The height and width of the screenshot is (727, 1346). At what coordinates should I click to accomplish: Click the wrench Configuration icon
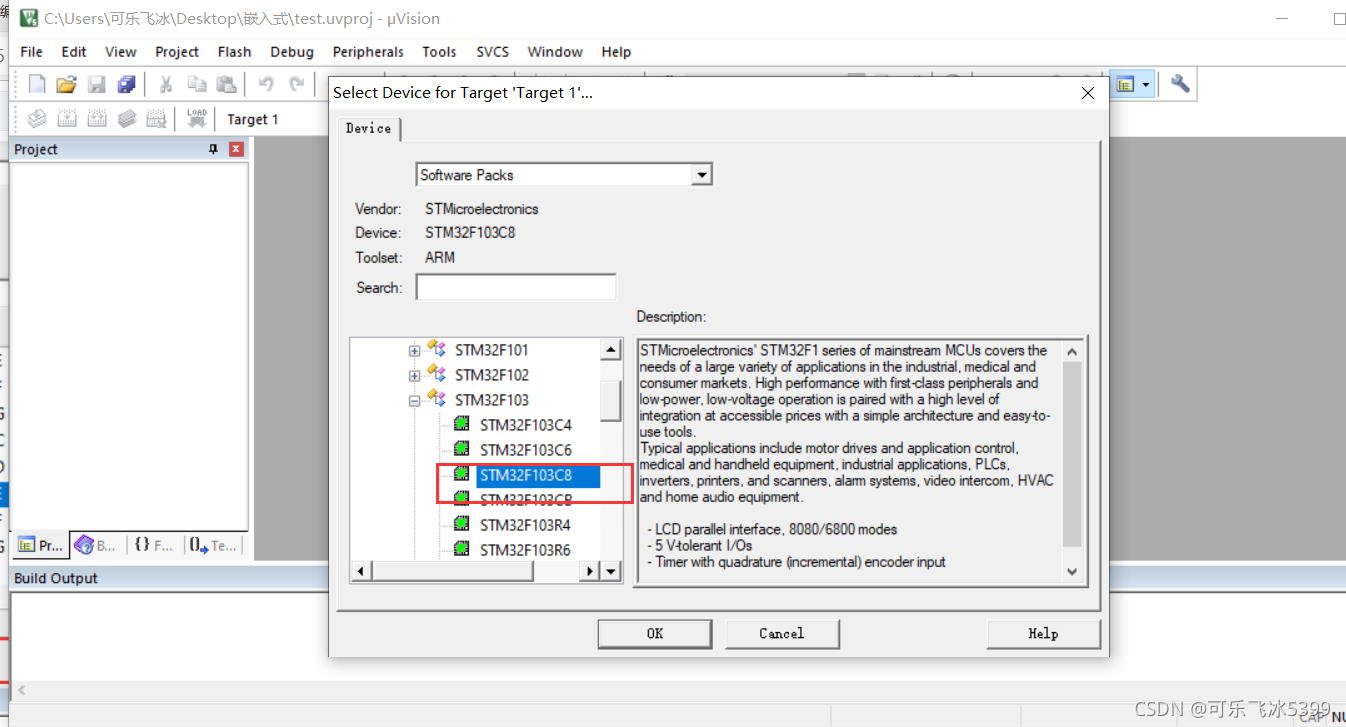point(1180,85)
